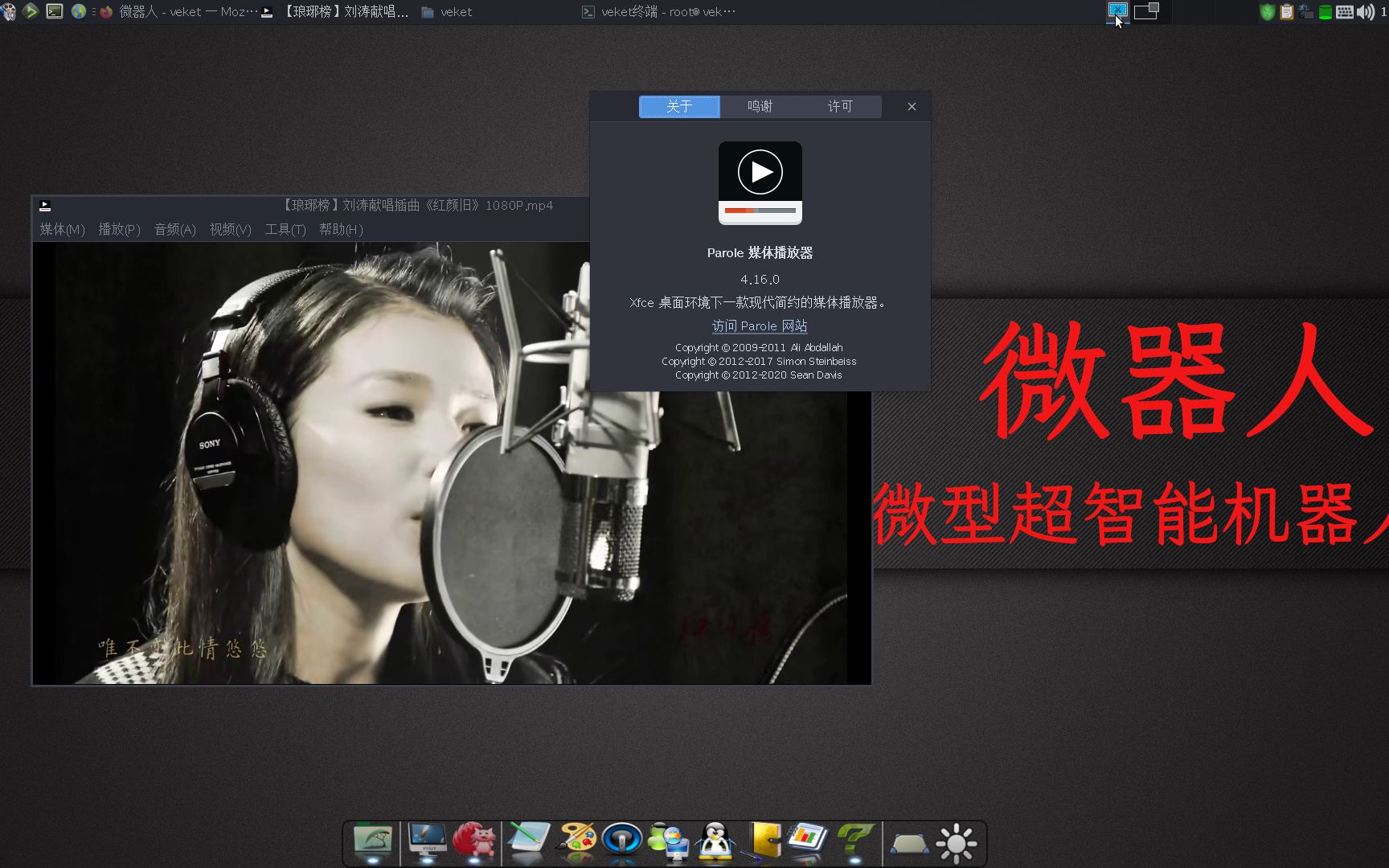Launch the penguin icon in dock
This screenshot has height=868, width=1389.
[x=715, y=841]
